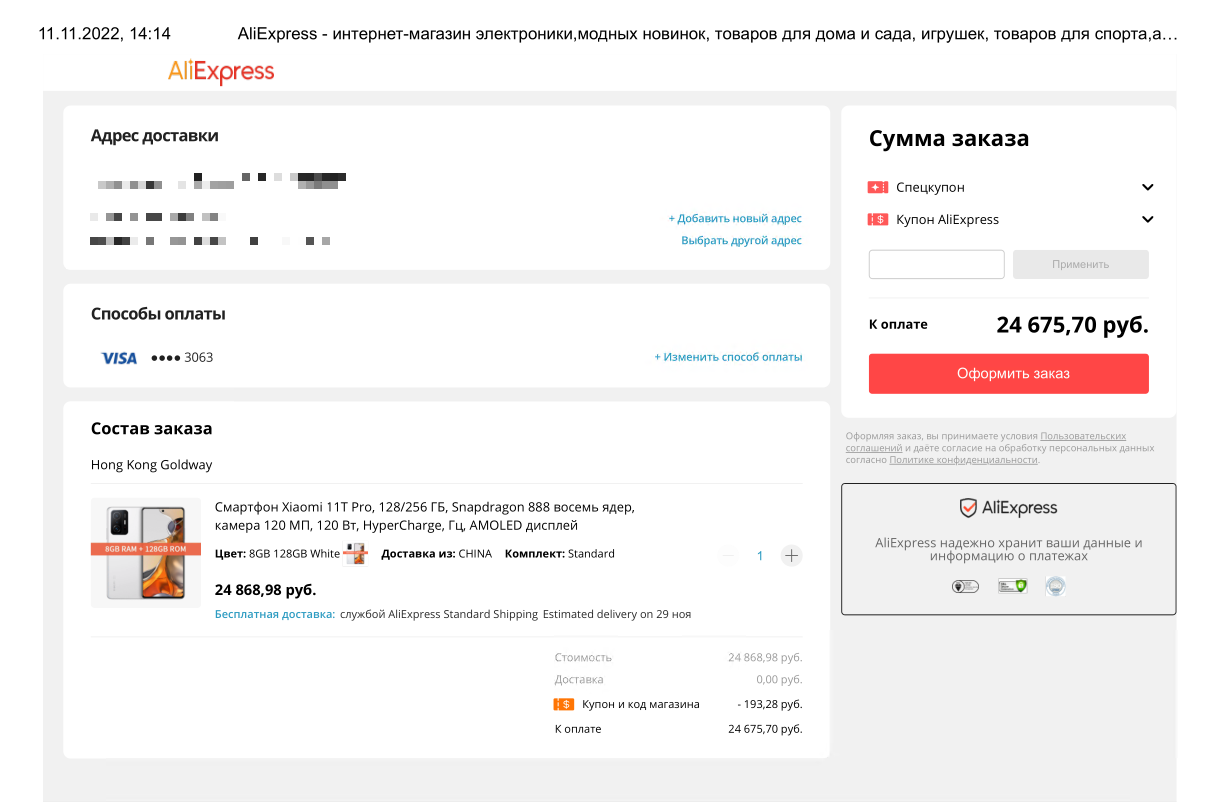Click the Изменить способ оплаты link

click(728, 357)
